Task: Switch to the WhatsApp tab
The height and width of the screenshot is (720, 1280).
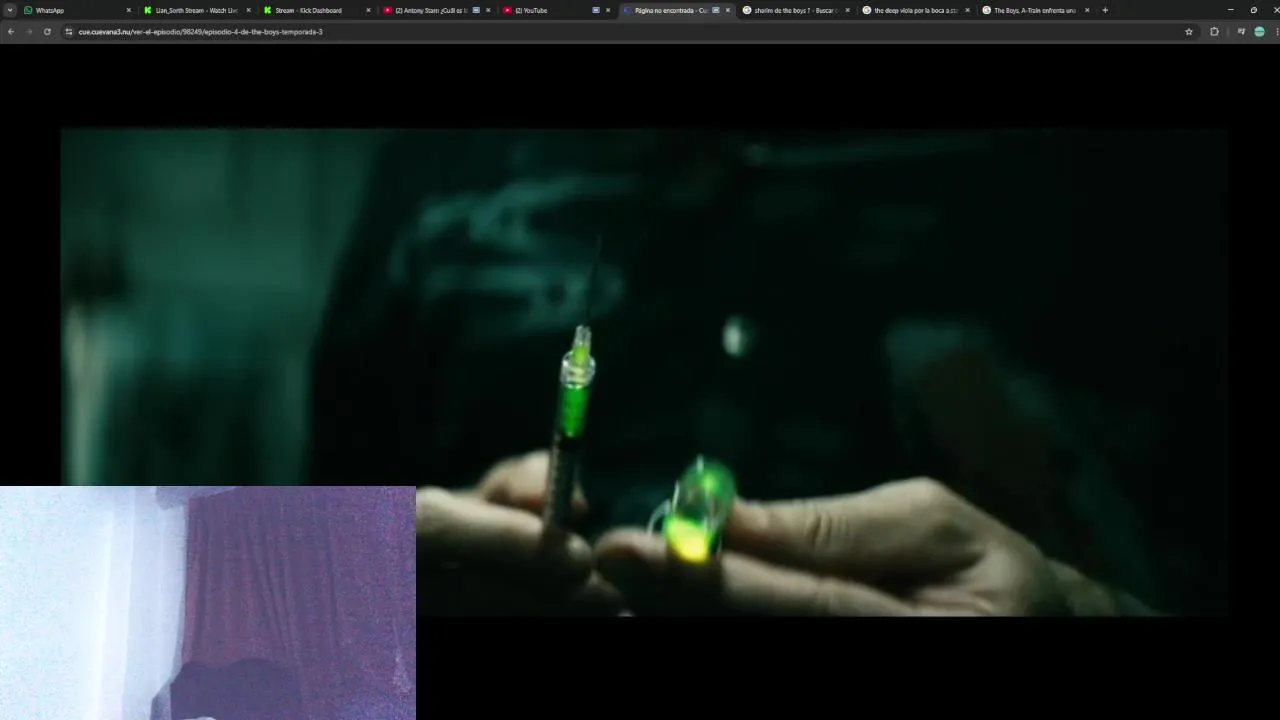Action: point(75,10)
